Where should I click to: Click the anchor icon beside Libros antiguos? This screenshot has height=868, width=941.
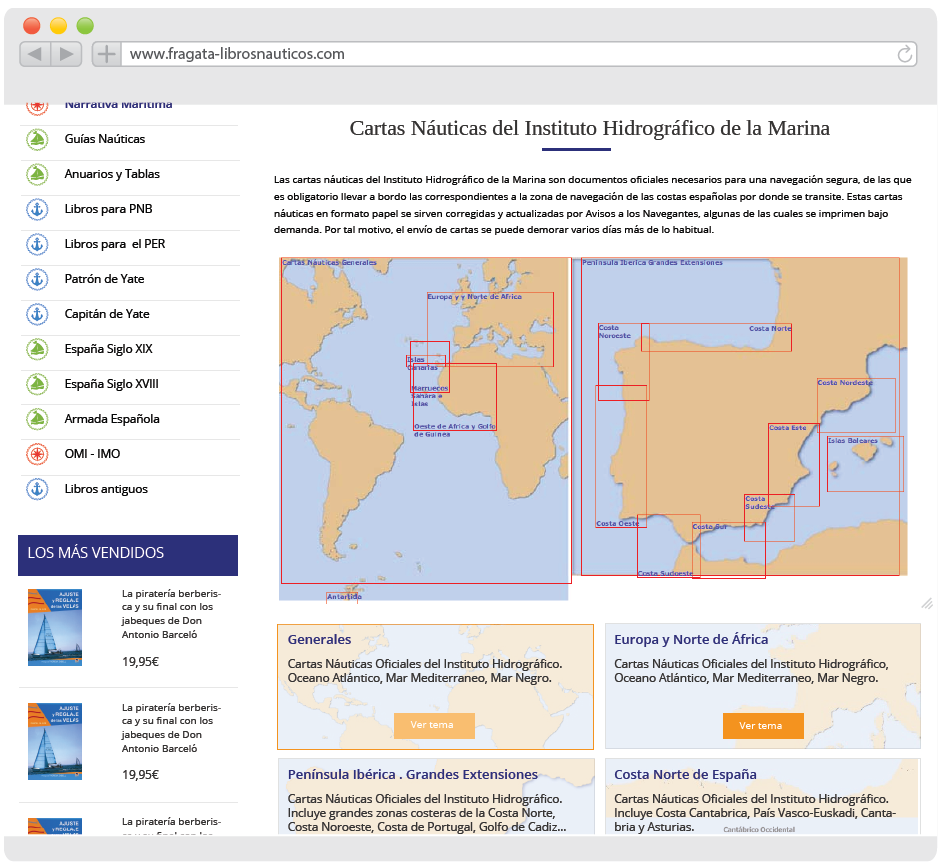37,489
